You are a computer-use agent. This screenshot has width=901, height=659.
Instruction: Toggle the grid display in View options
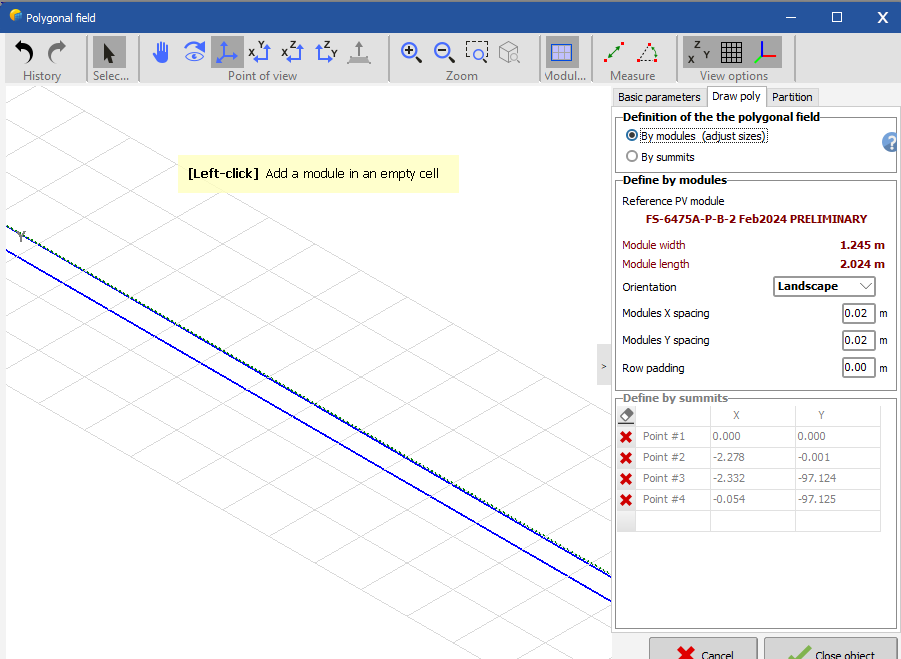pyautogui.click(x=731, y=52)
